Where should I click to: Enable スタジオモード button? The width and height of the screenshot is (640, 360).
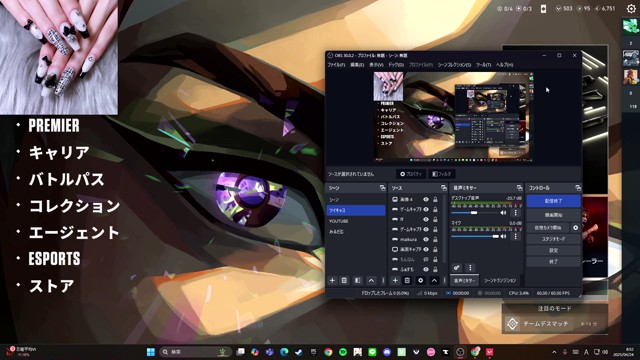(553, 239)
